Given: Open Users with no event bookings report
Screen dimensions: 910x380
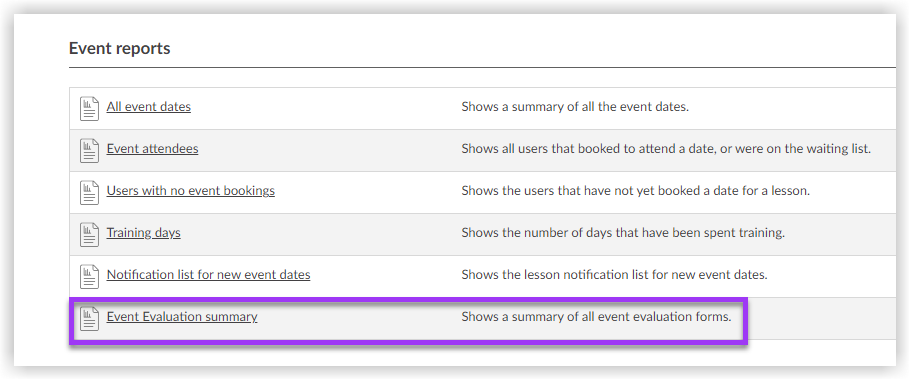Looking at the screenshot, I should [190, 190].
